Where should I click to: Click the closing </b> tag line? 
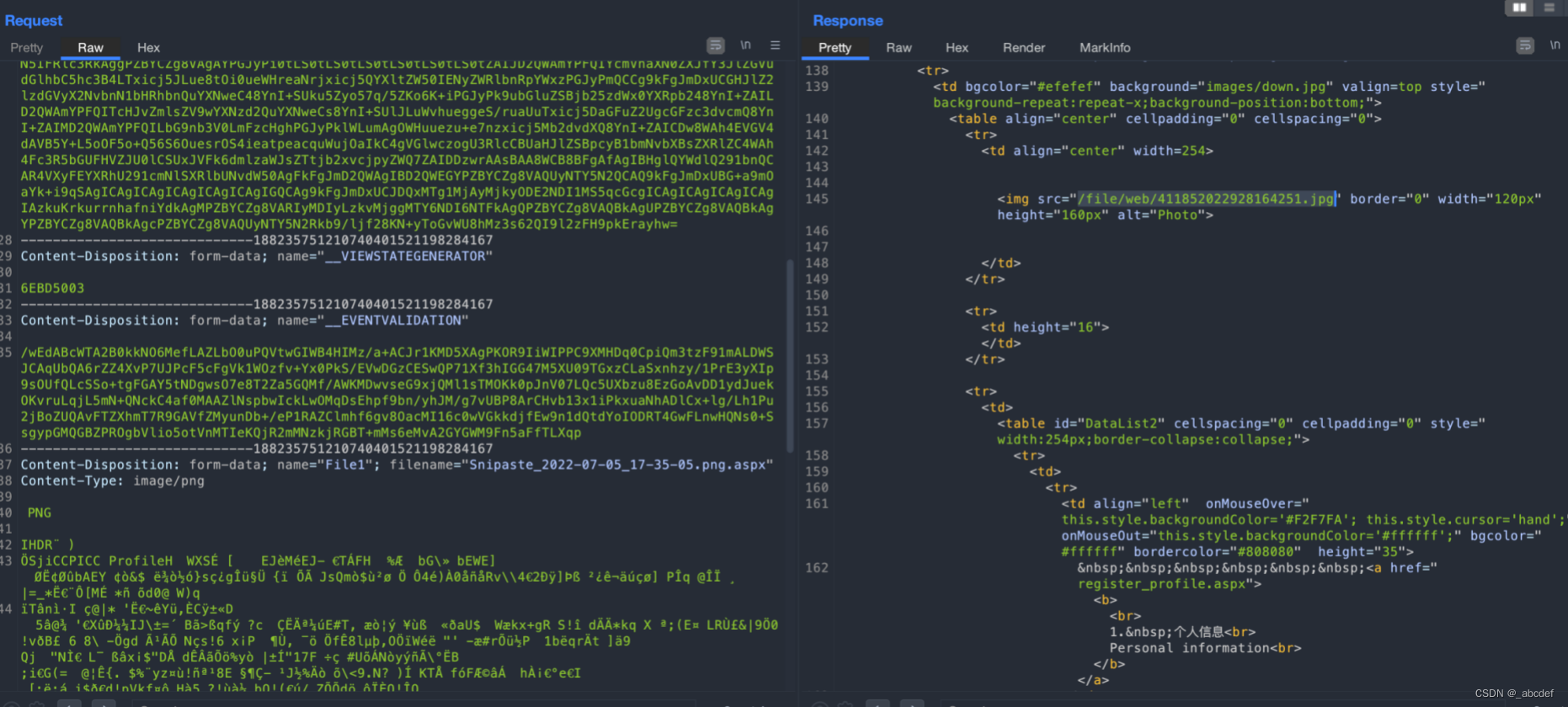coord(1109,664)
